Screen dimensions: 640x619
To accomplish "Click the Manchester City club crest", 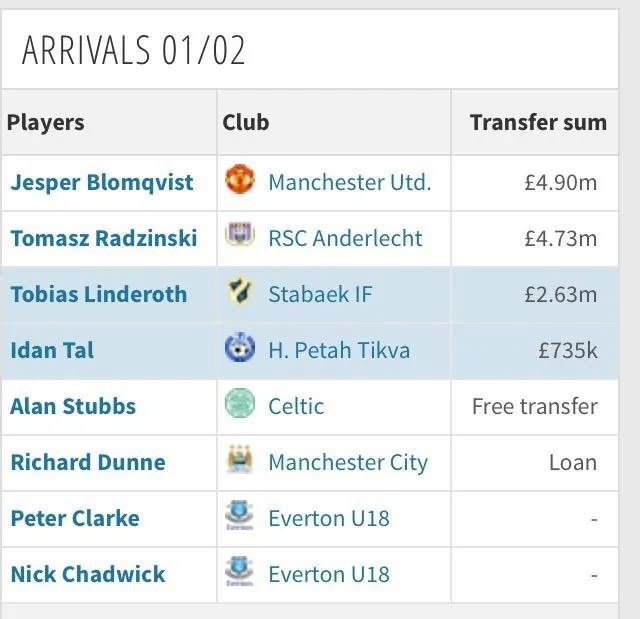I will (239, 462).
